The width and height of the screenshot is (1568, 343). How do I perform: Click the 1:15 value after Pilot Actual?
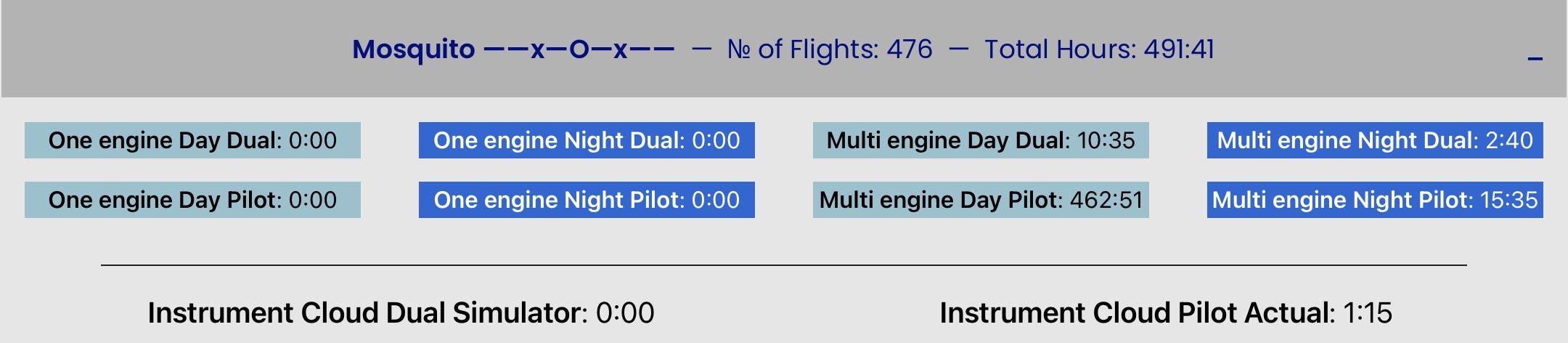click(1368, 313)
